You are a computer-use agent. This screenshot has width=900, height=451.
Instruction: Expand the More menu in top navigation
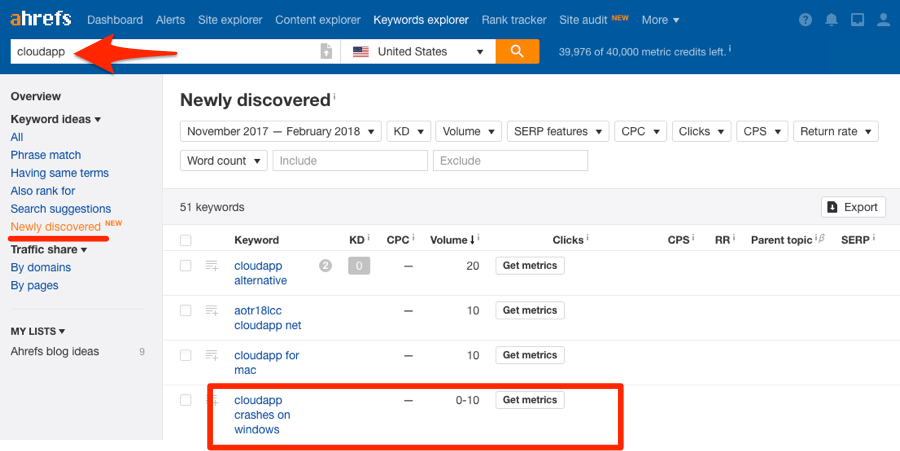coord(660,20)
